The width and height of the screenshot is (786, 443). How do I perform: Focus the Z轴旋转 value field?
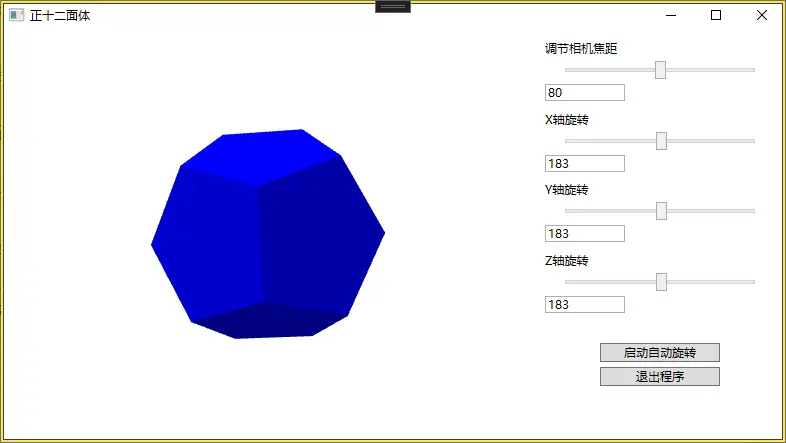[584, 305]
